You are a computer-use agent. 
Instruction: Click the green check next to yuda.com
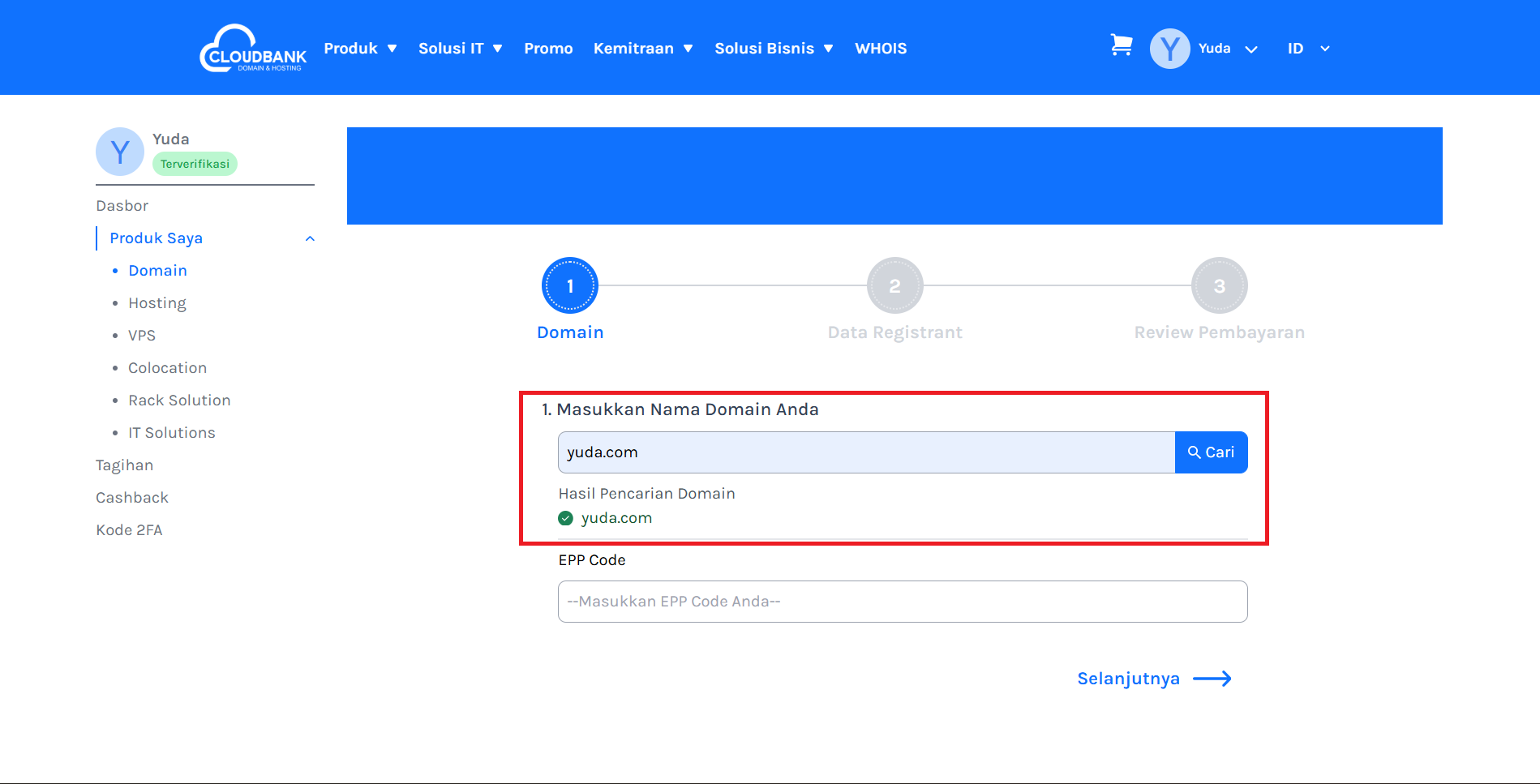566,518
